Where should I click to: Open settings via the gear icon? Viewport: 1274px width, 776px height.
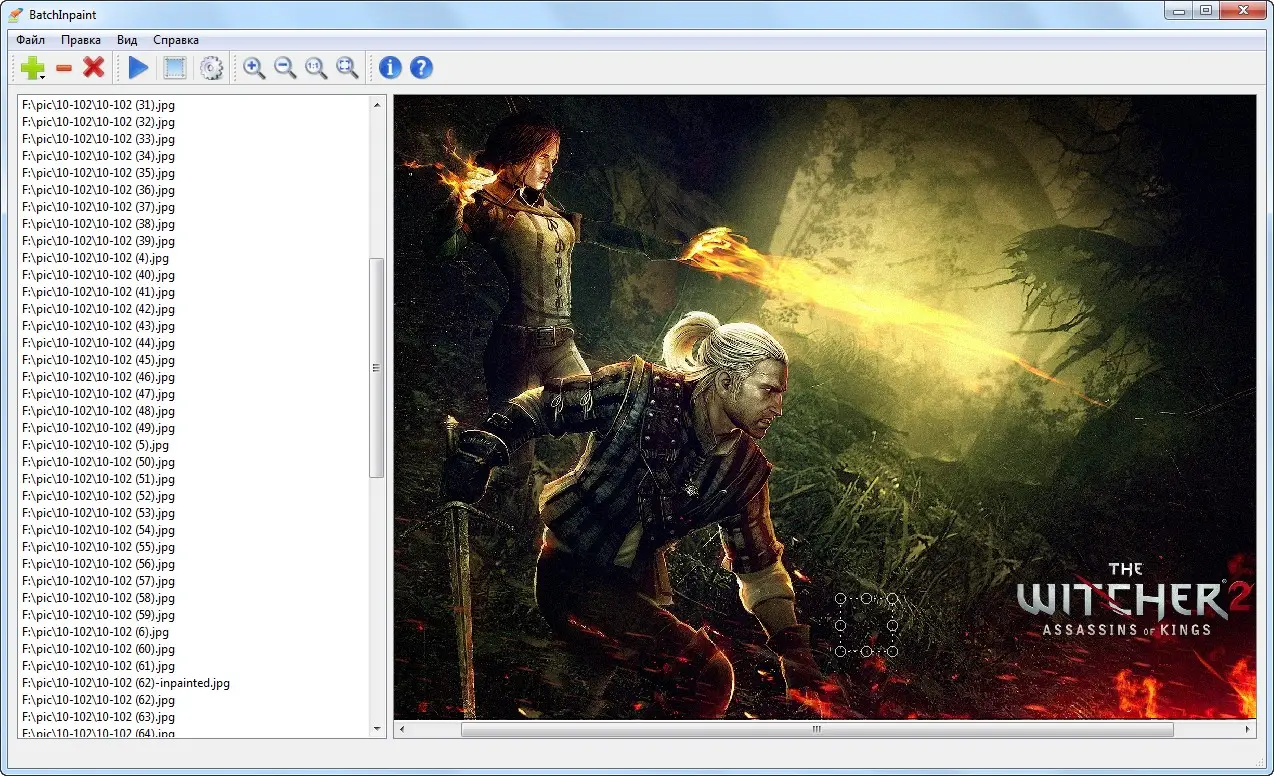point(211,68)
